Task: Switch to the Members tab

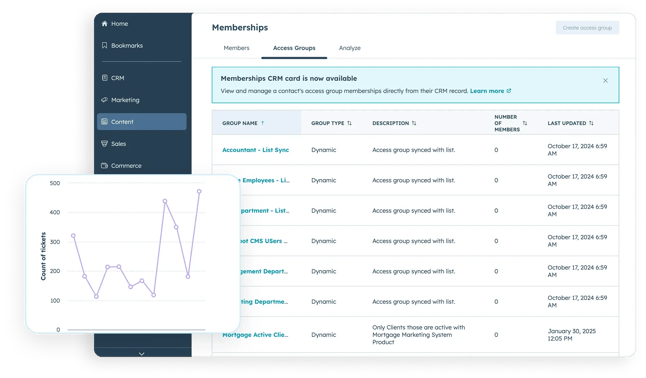Action: coord(236,48)
